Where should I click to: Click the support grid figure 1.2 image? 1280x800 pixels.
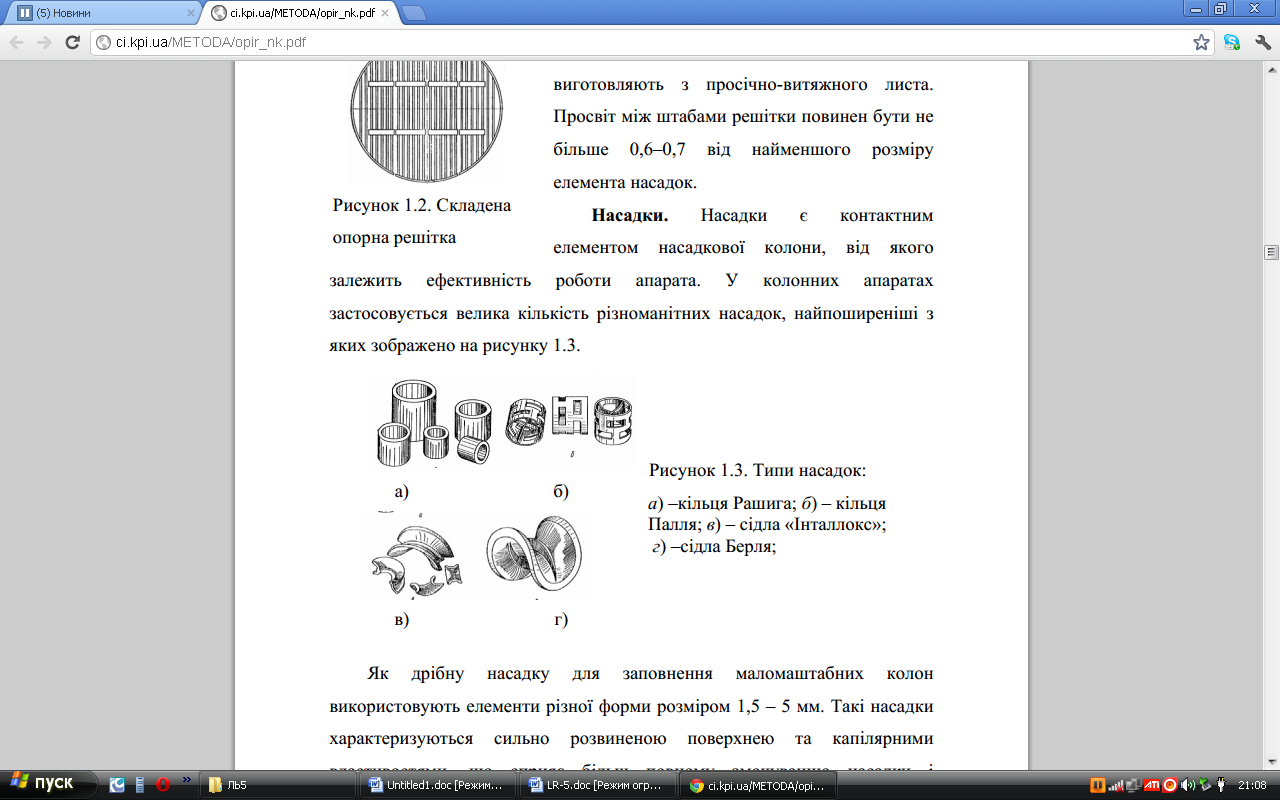[427, 122]
